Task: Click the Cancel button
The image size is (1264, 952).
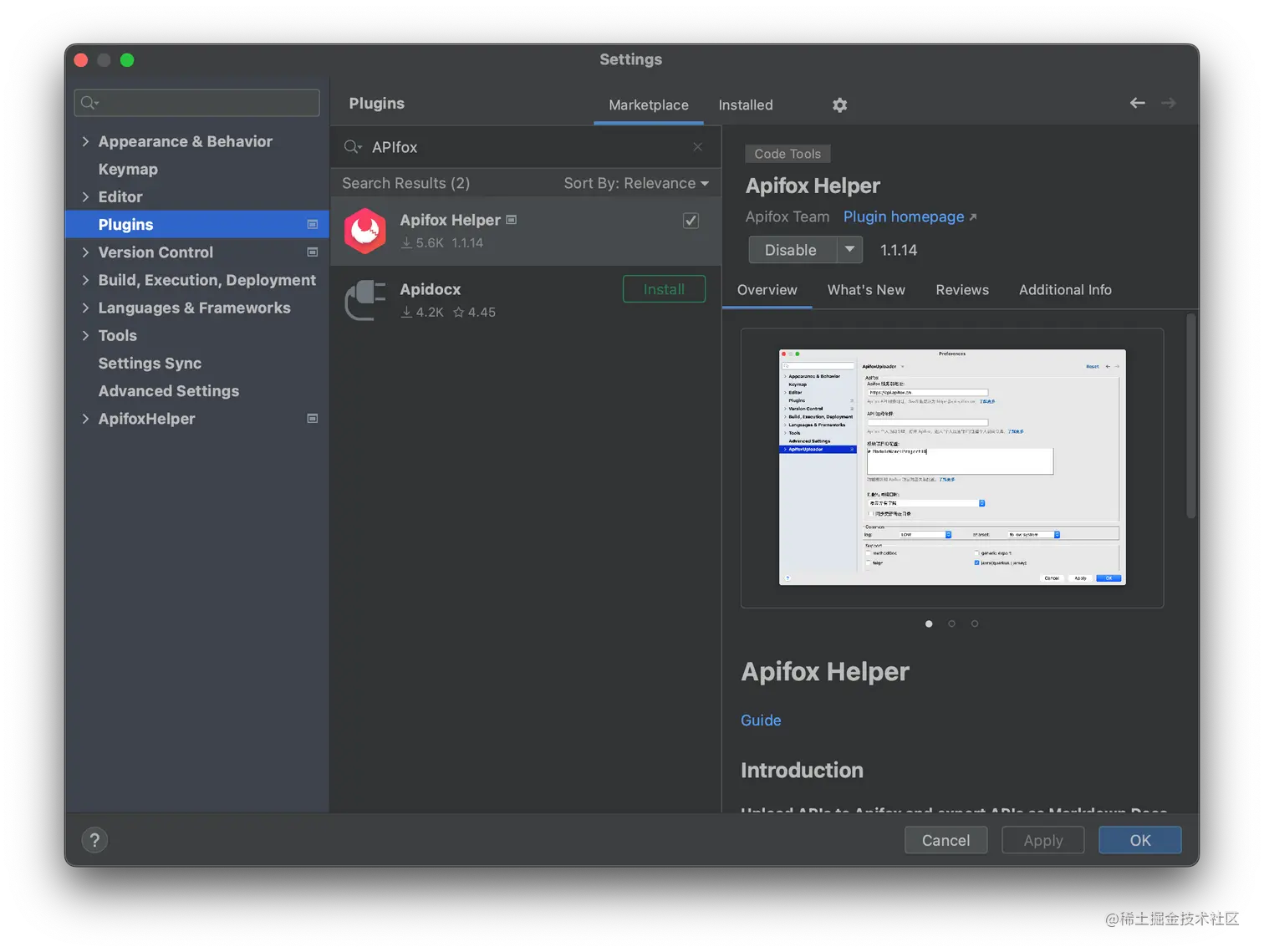Action: 945,840
